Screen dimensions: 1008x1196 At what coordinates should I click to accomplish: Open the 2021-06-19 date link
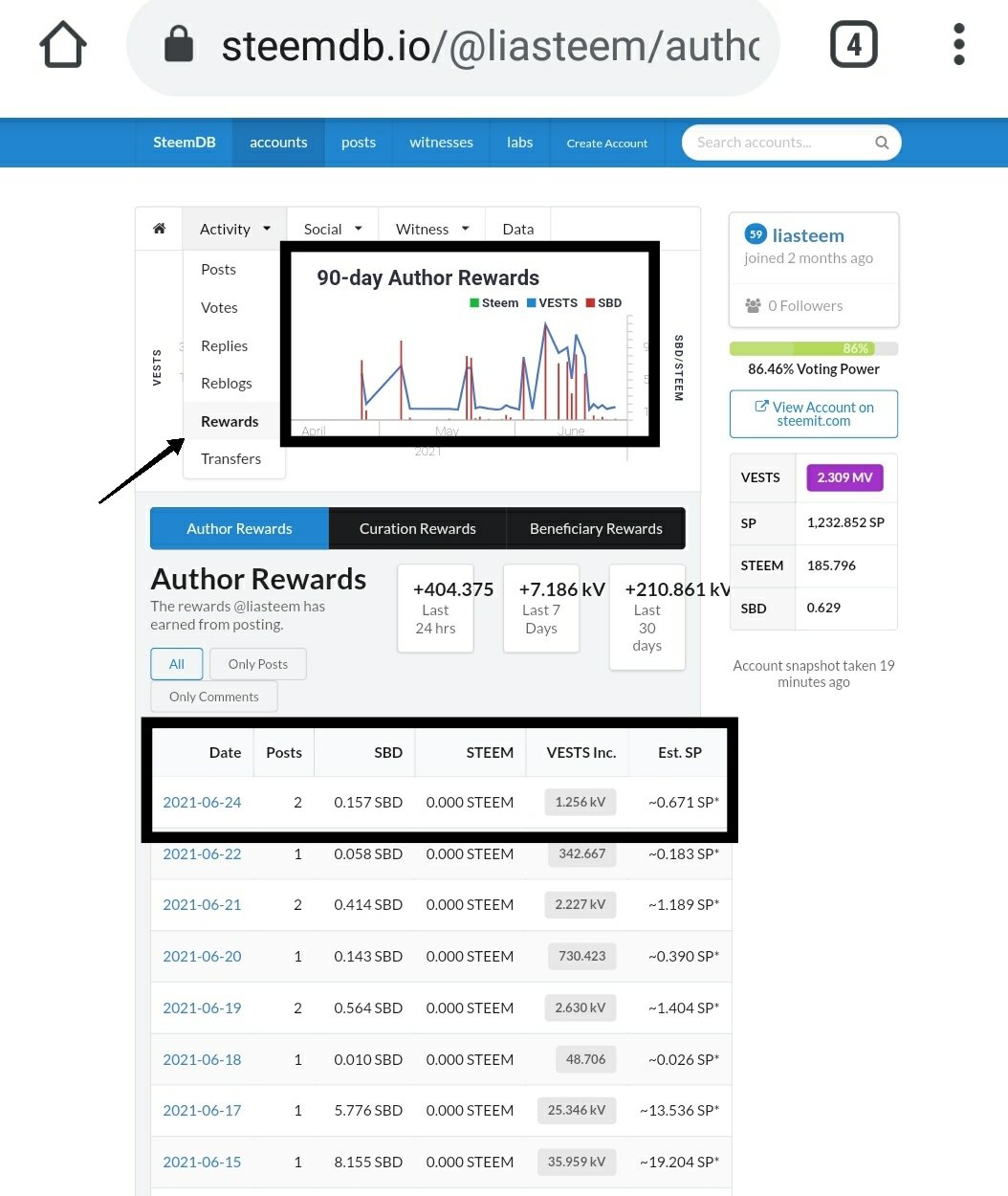(202, 1008)
